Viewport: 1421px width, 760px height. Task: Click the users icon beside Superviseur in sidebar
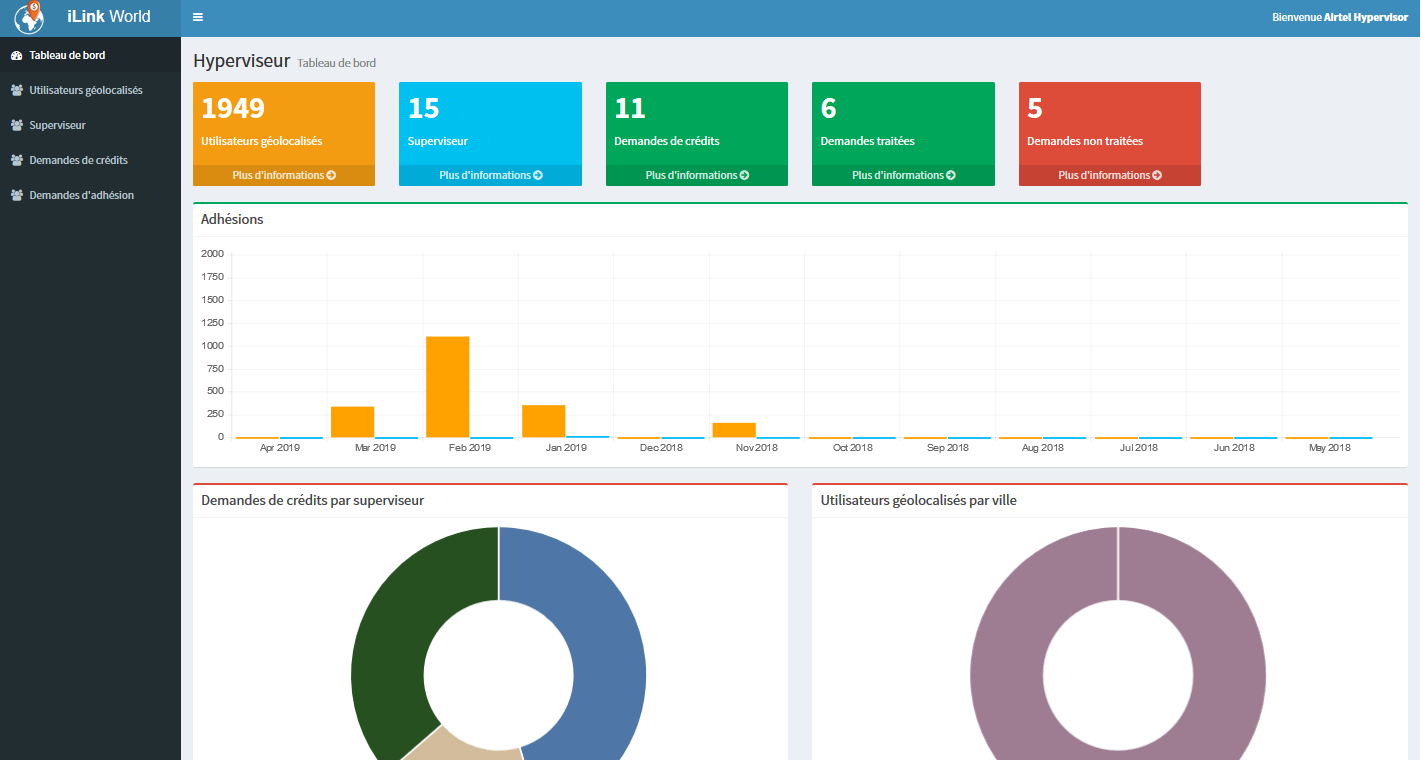point(16,126)
